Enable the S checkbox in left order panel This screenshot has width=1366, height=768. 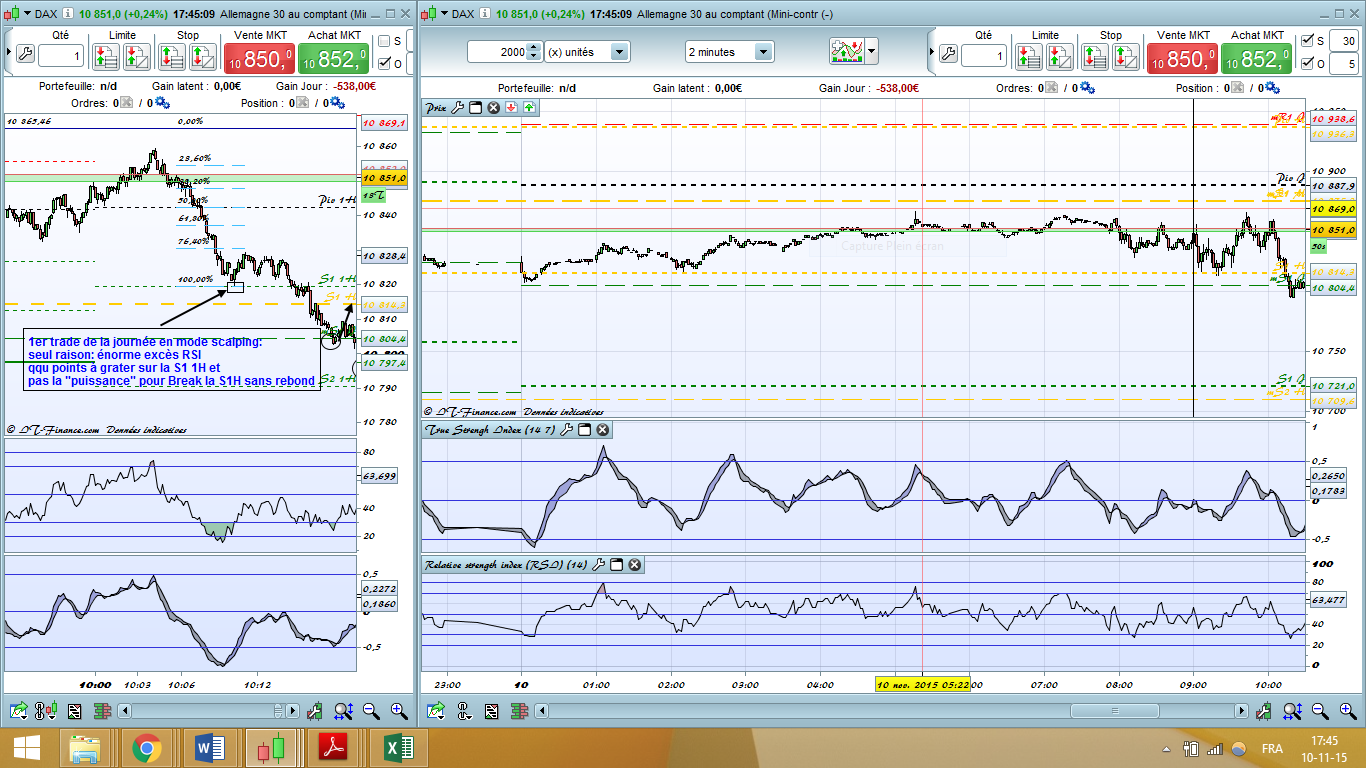pos(384,41)
